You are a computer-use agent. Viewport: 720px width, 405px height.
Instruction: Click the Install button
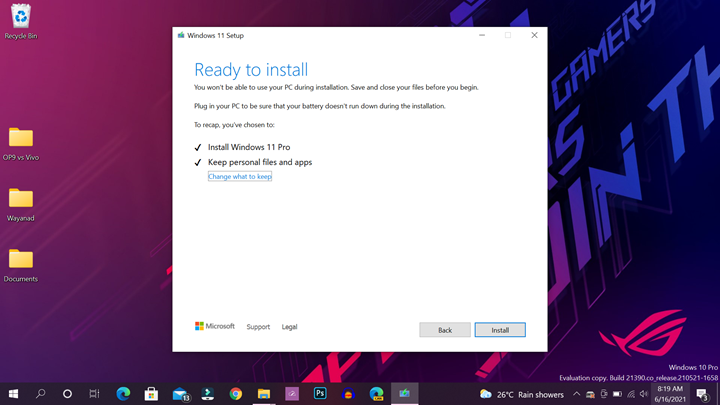[x=500, y=330]
